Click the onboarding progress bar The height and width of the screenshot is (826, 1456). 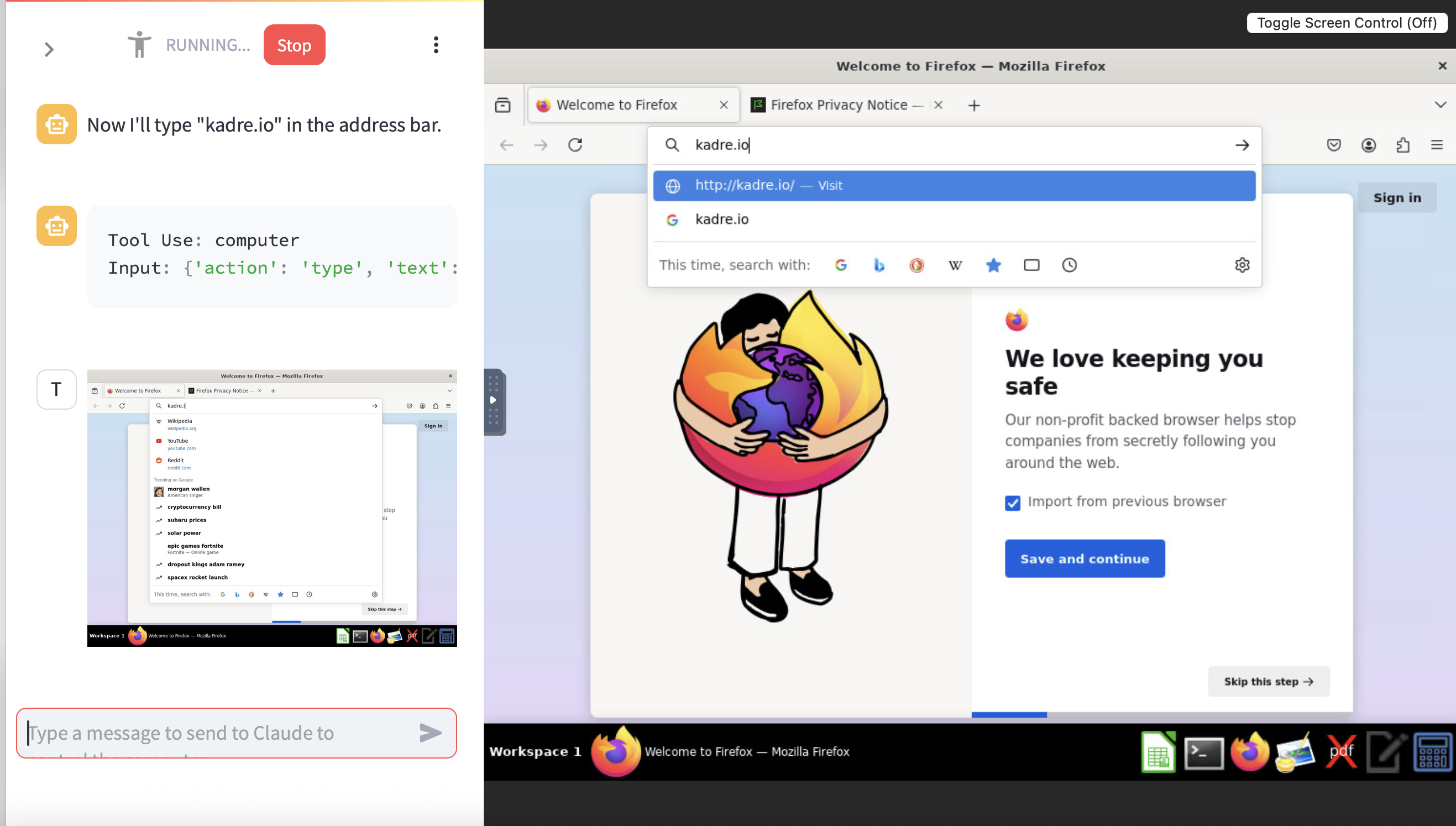coord(1009,715)
